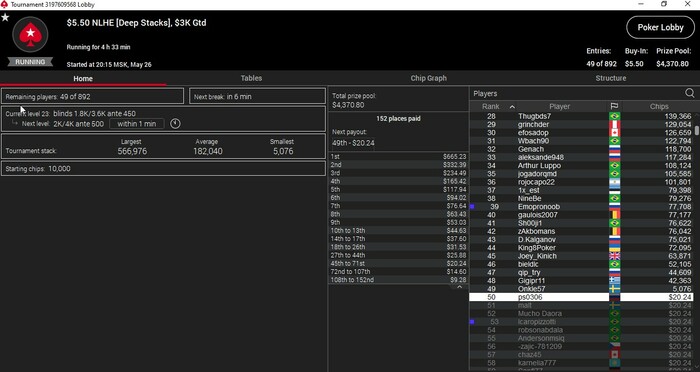Sort by Chips column header

pyautogui.click(x=658, y=106)
